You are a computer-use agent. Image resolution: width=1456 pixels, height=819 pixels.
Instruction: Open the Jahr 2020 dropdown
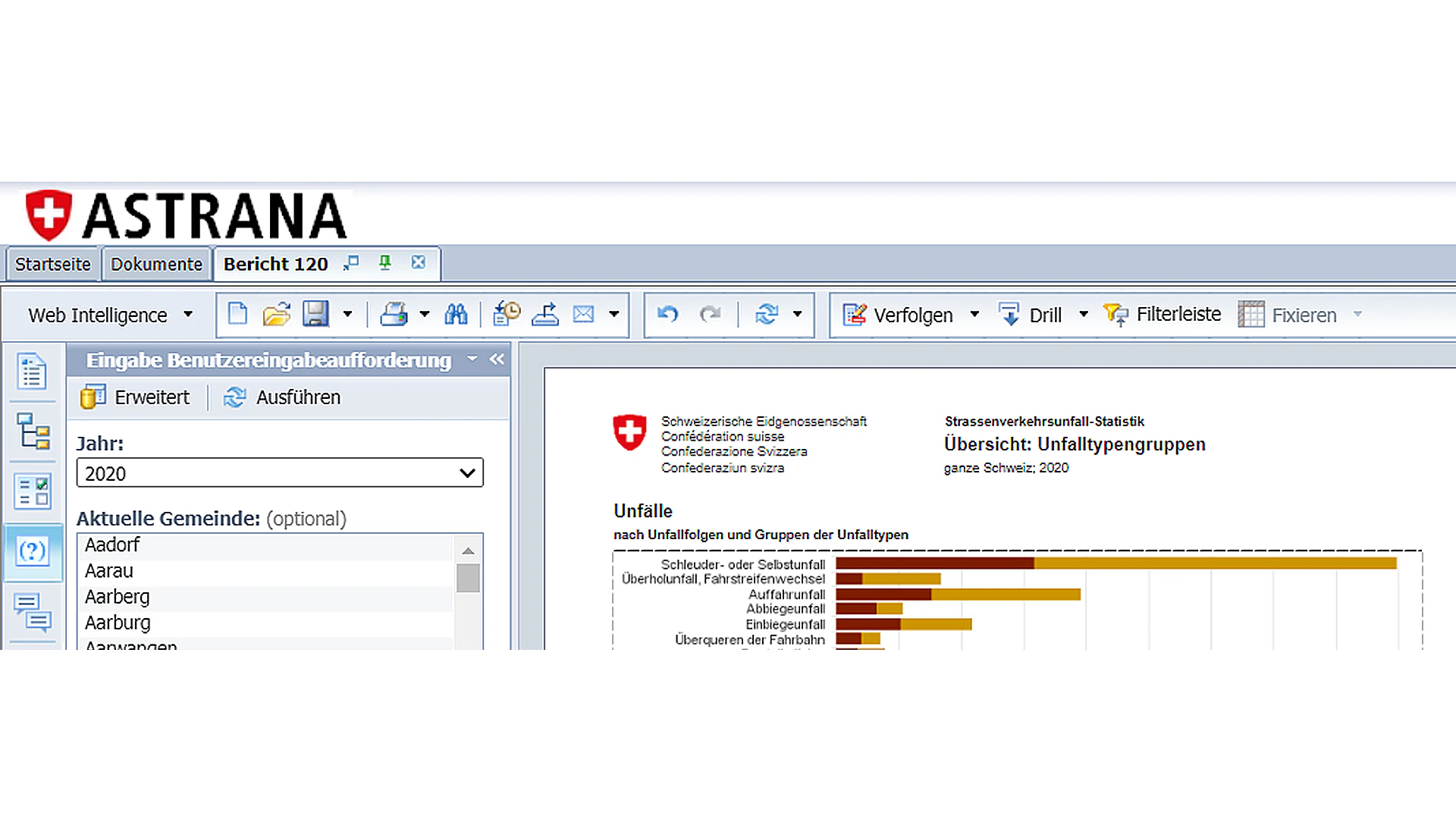point(467,473)
